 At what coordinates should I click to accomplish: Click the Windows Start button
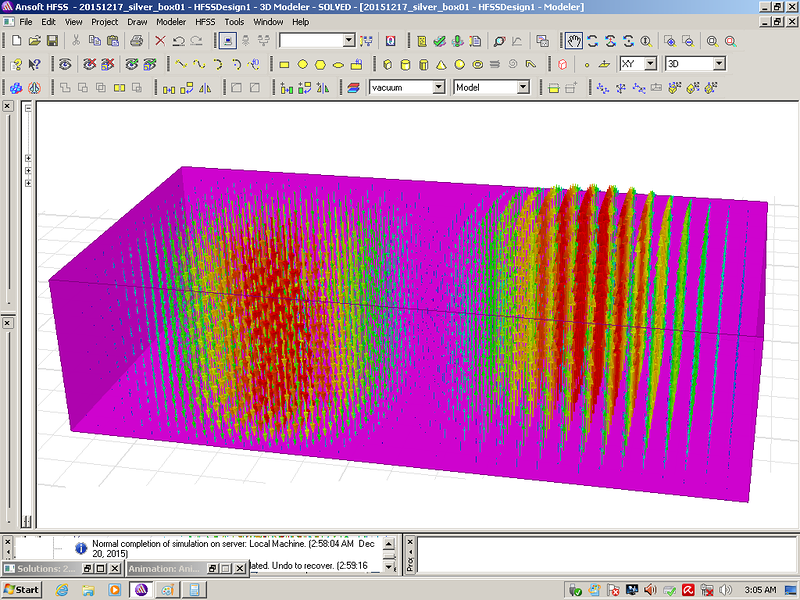coord(22,589)
